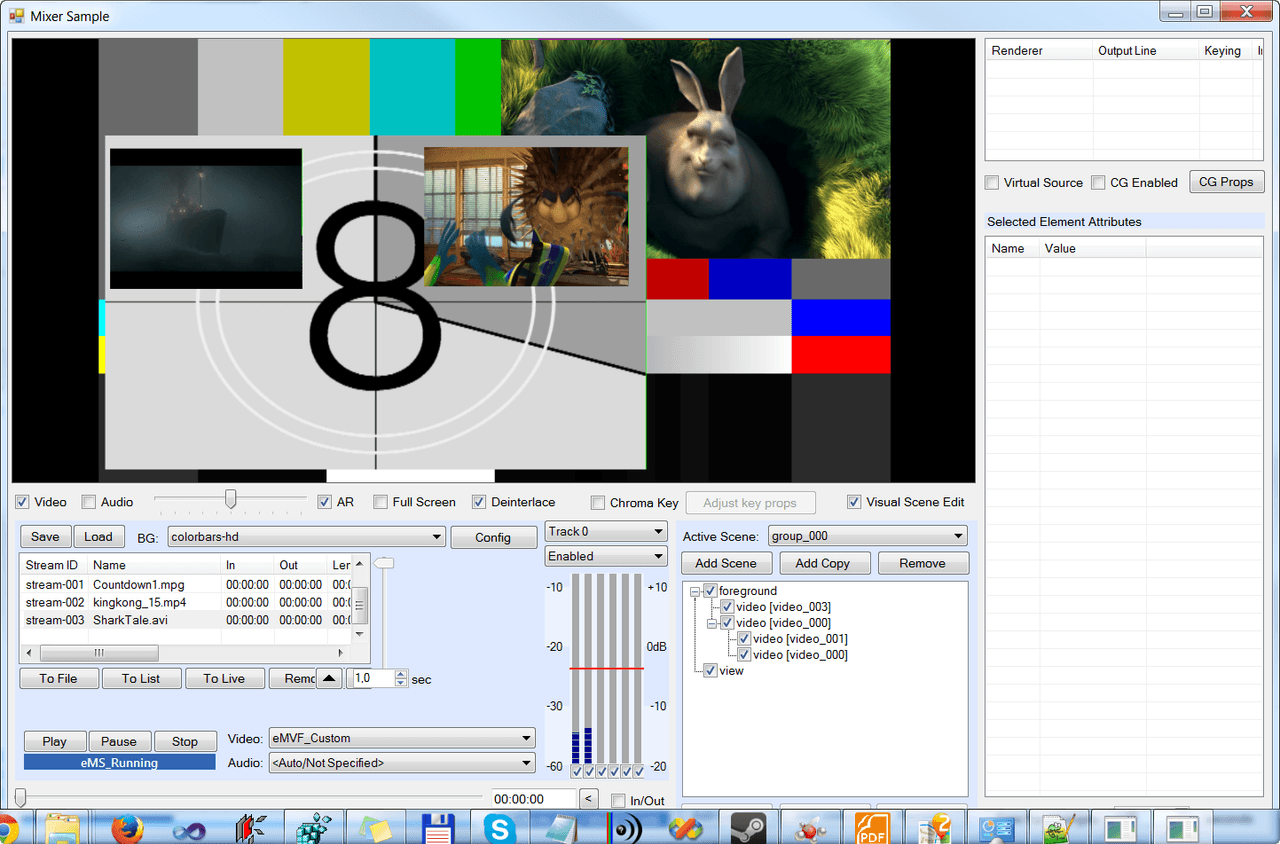1280x844 pixels.
Task: Uncheck video [video_001] in scene tree
Action: tap(743, 639)
